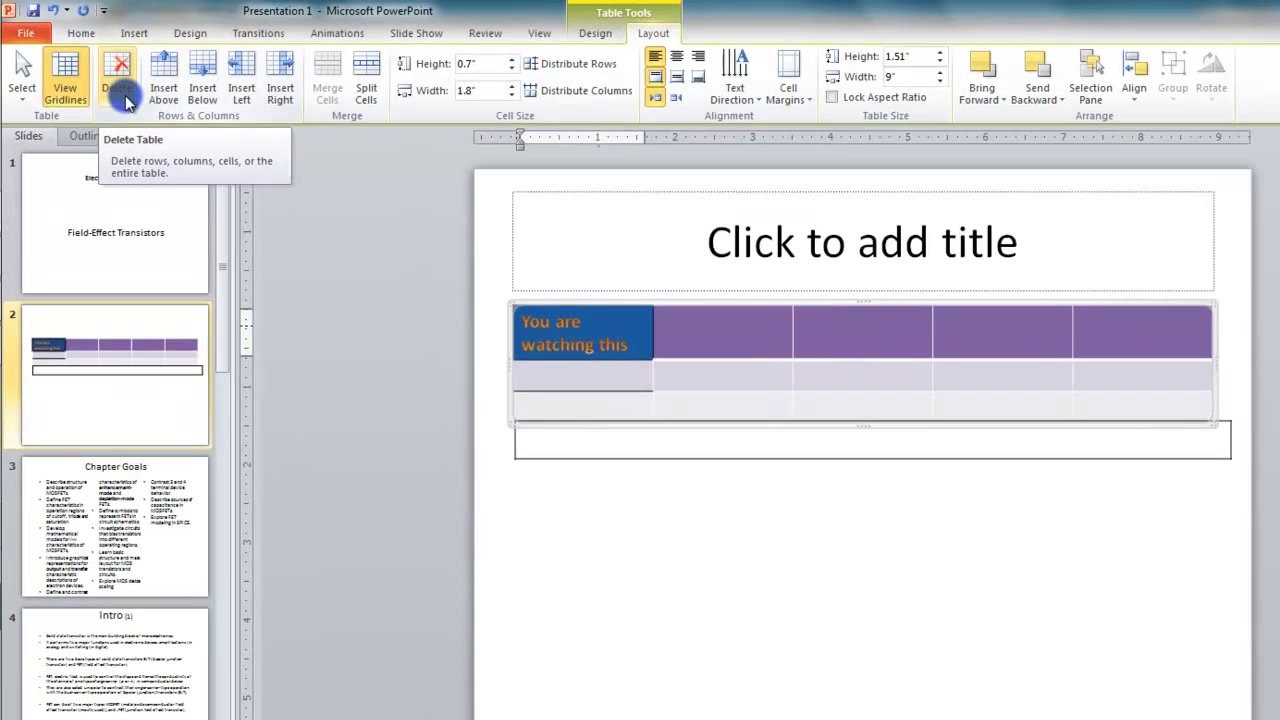
Task: Click the PowerPoint application icon in title bar
Action: 9,10
